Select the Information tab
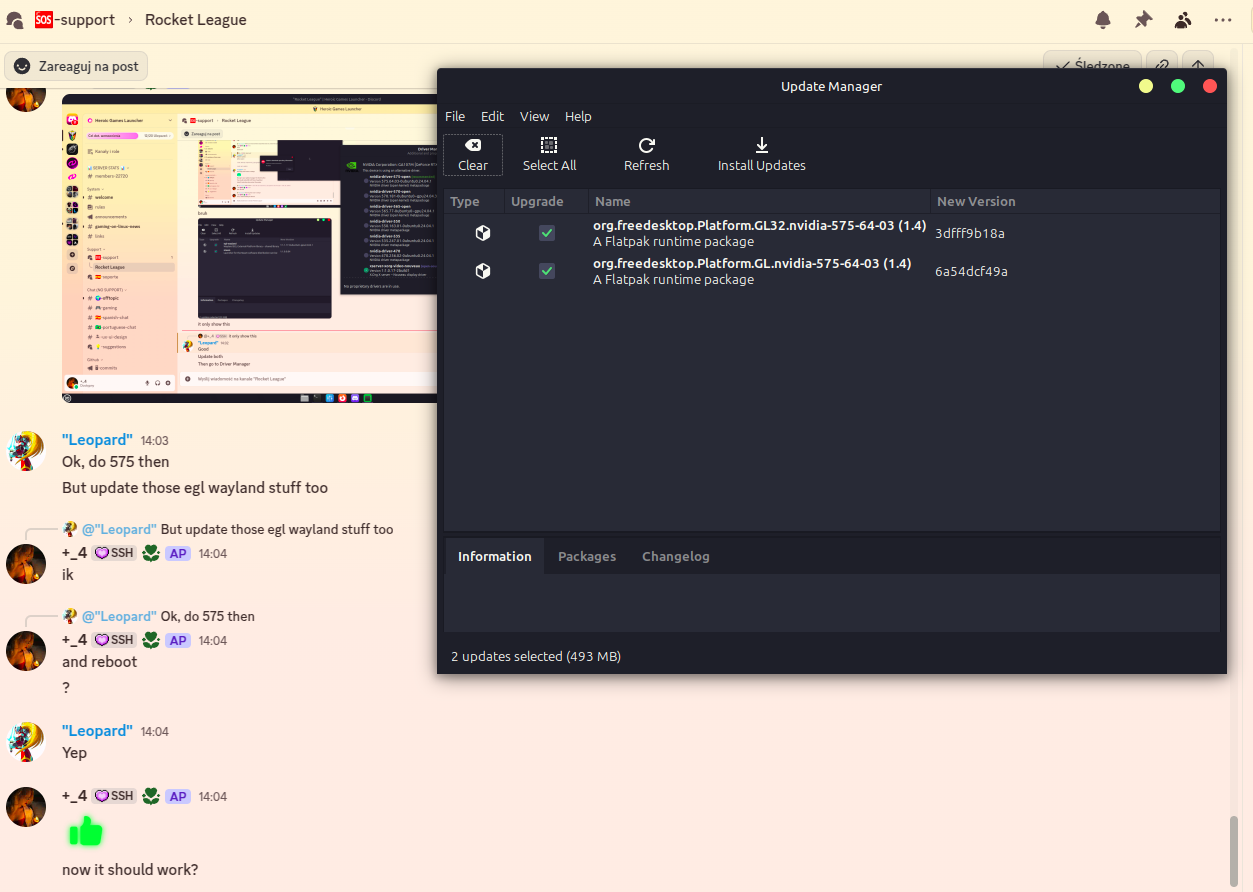 tap(494, 556)
